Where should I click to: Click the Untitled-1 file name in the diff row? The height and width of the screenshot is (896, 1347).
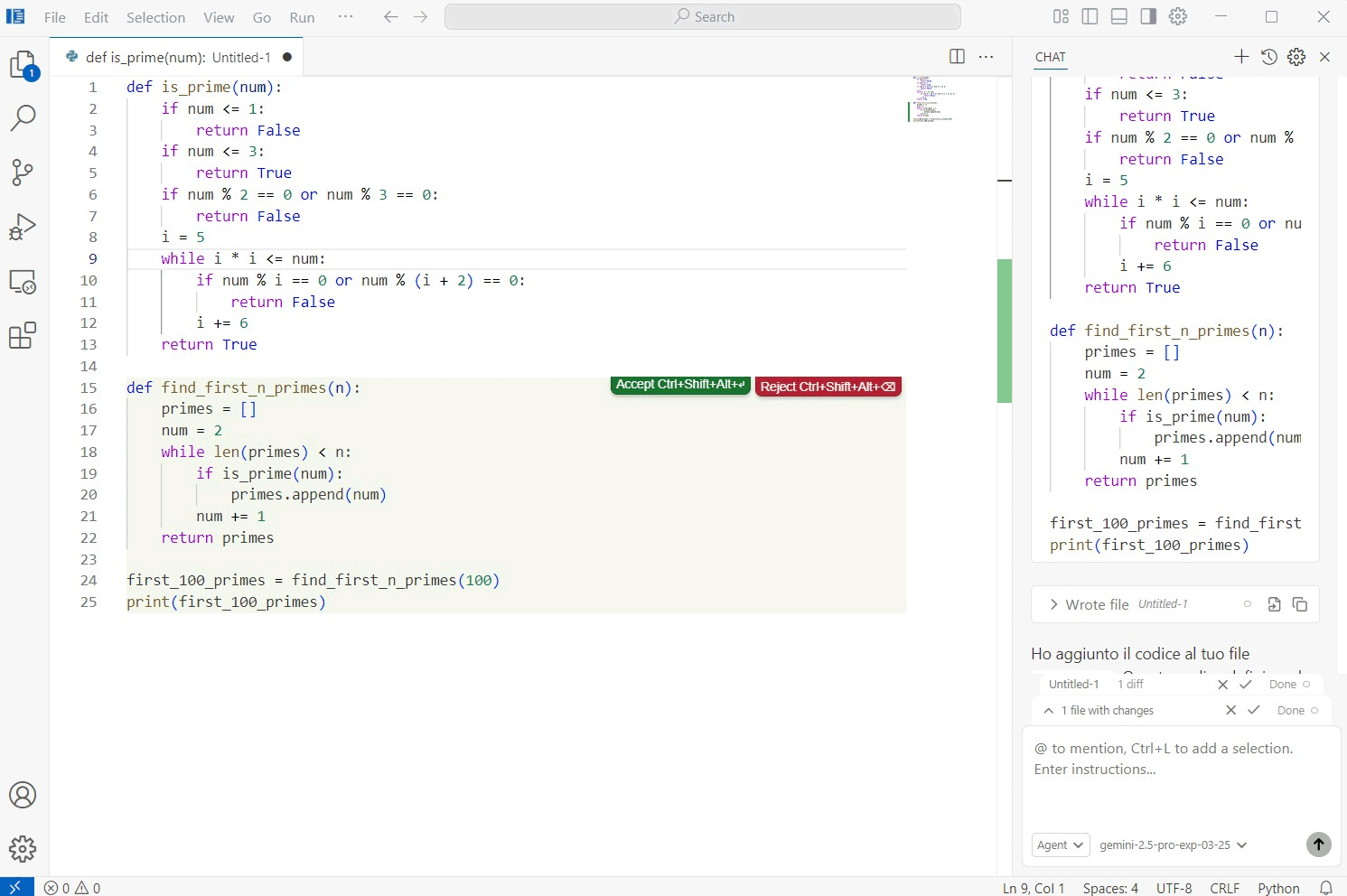(1073, 684)
